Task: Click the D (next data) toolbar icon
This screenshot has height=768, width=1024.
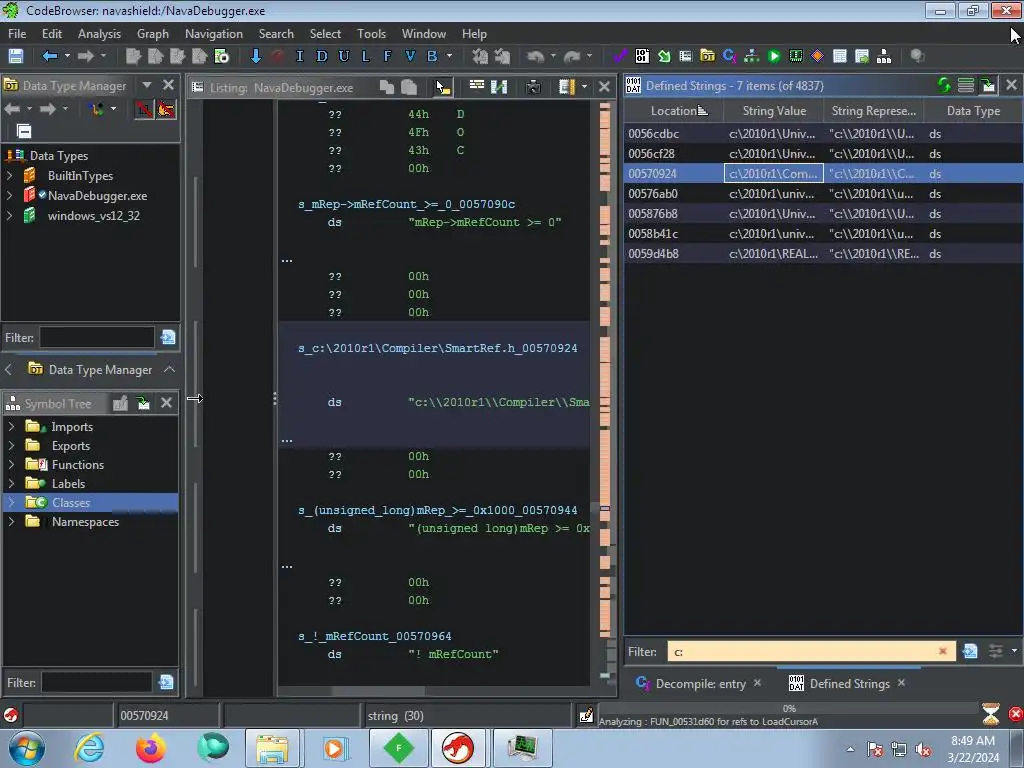Action: [321, 56]
